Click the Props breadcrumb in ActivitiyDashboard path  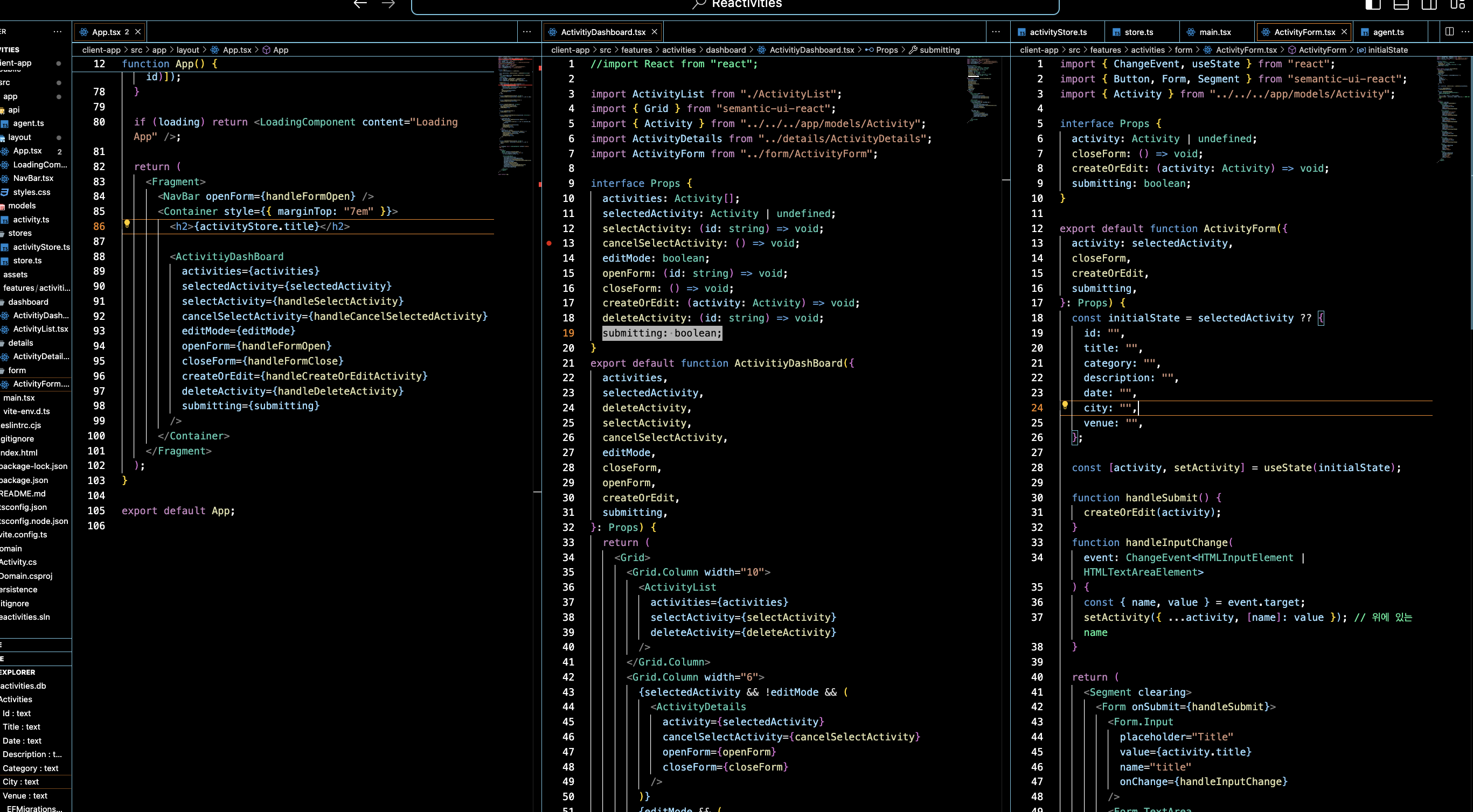pos(886,50)
